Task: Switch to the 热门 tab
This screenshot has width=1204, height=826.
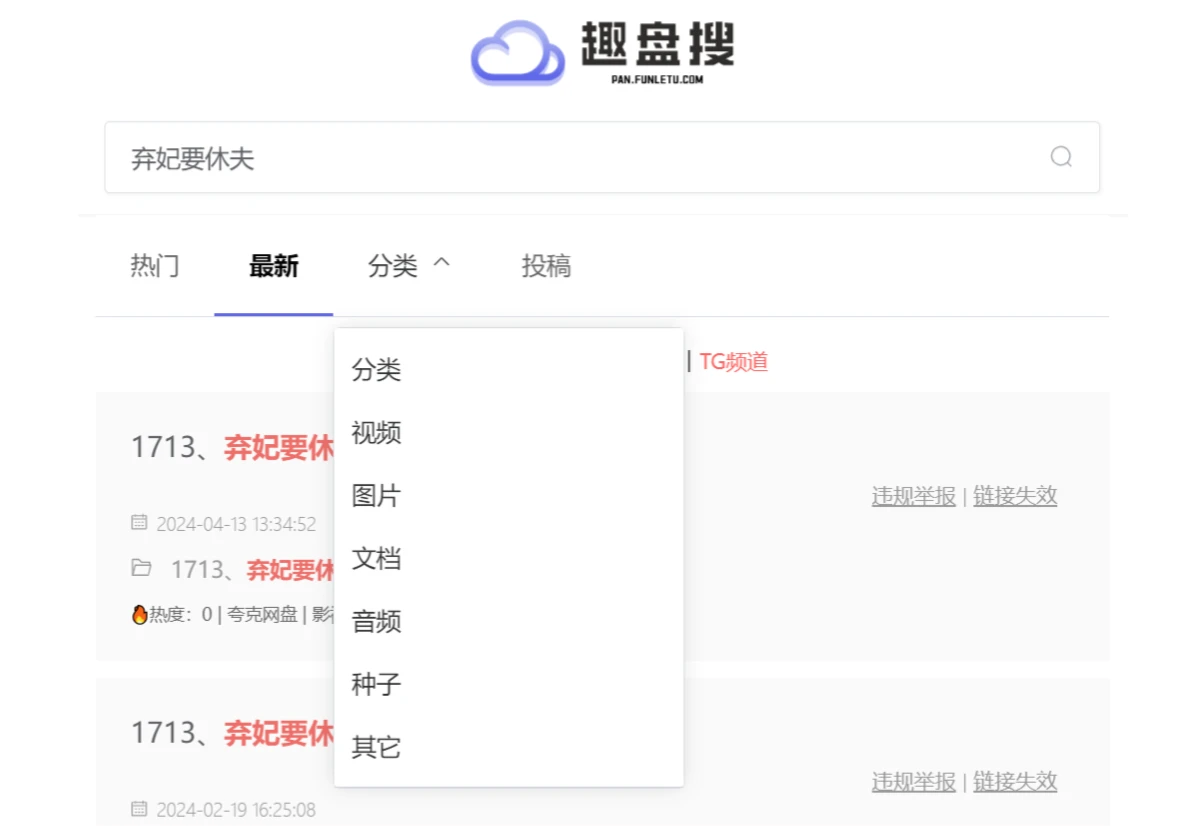Action: coord(154,266)
